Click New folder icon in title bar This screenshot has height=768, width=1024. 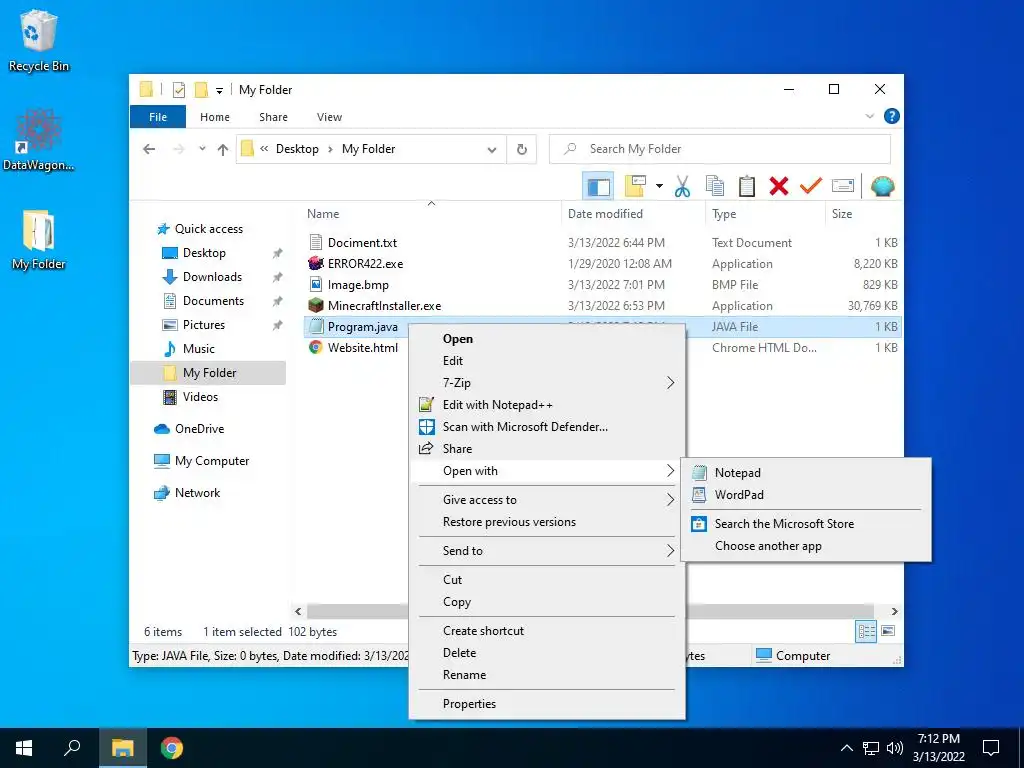point(201,89)
